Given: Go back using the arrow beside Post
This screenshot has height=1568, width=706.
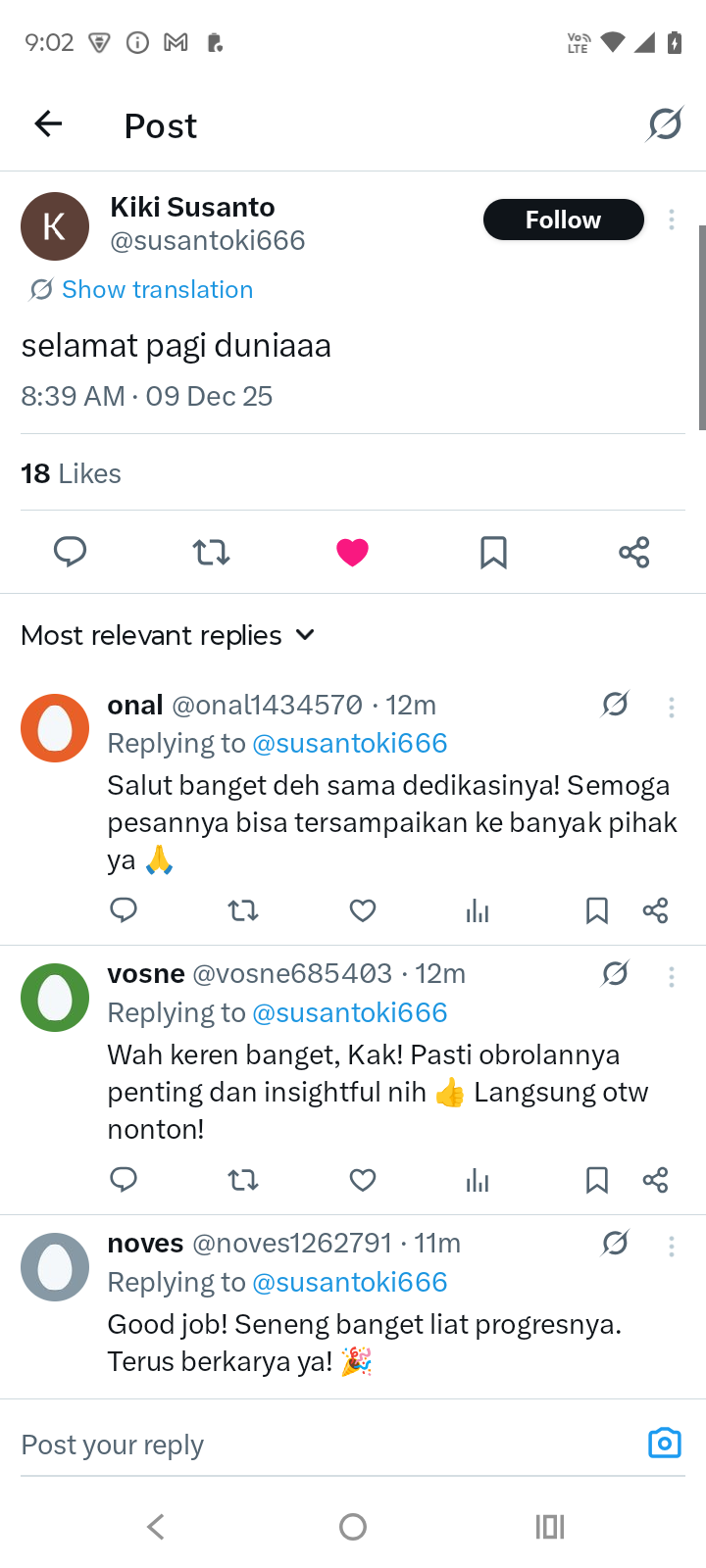Looking at the screenshot, I should tap(48, 124).
